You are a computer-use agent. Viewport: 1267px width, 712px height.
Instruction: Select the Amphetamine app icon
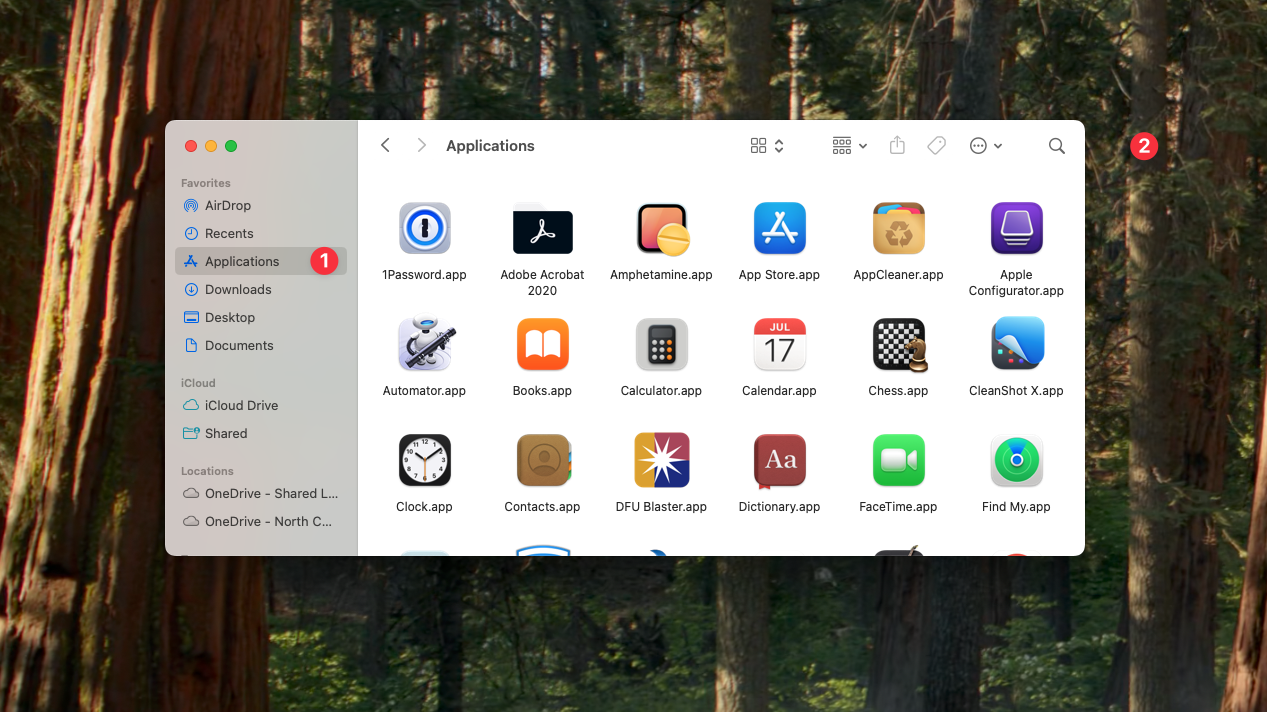click(662, 229)
